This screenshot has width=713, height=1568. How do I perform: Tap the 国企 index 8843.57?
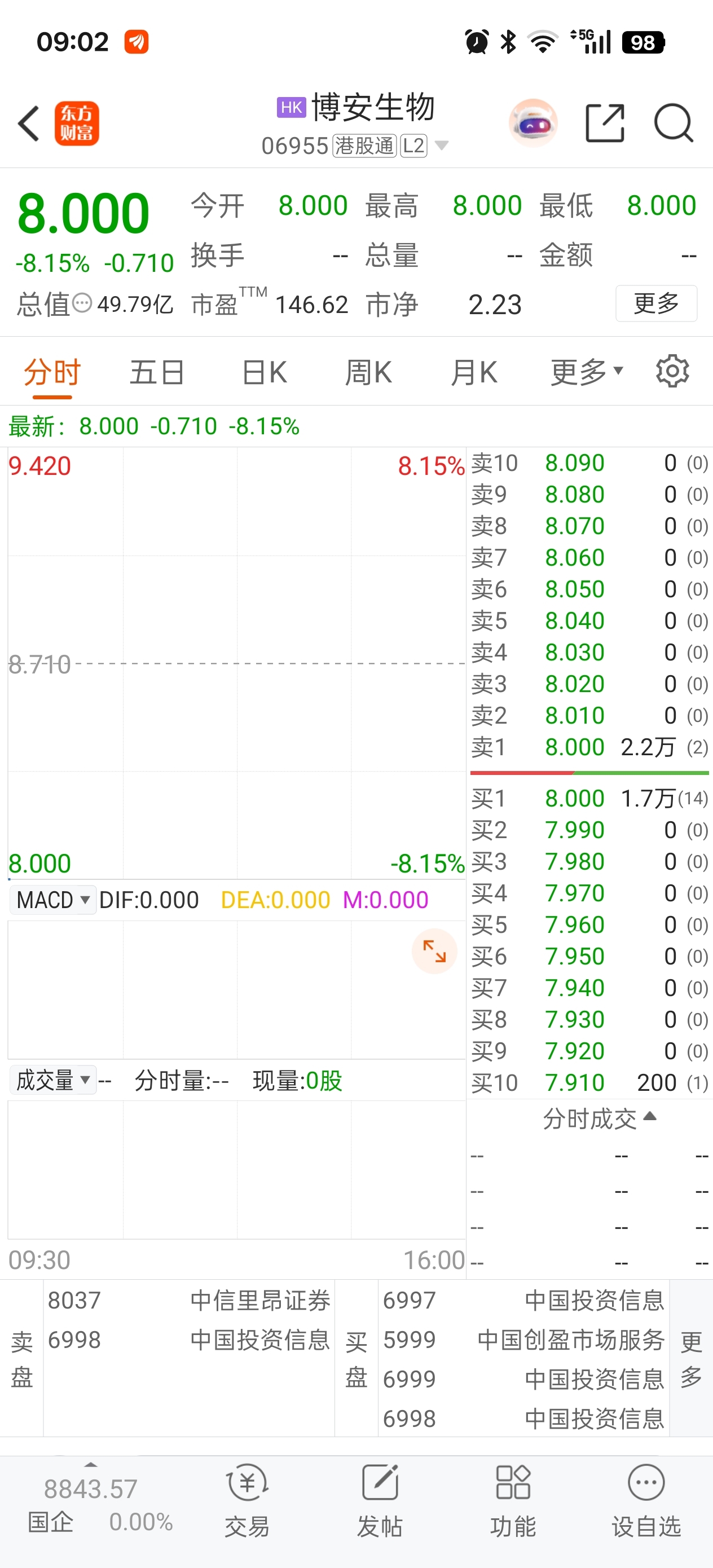pos(90,1488)
